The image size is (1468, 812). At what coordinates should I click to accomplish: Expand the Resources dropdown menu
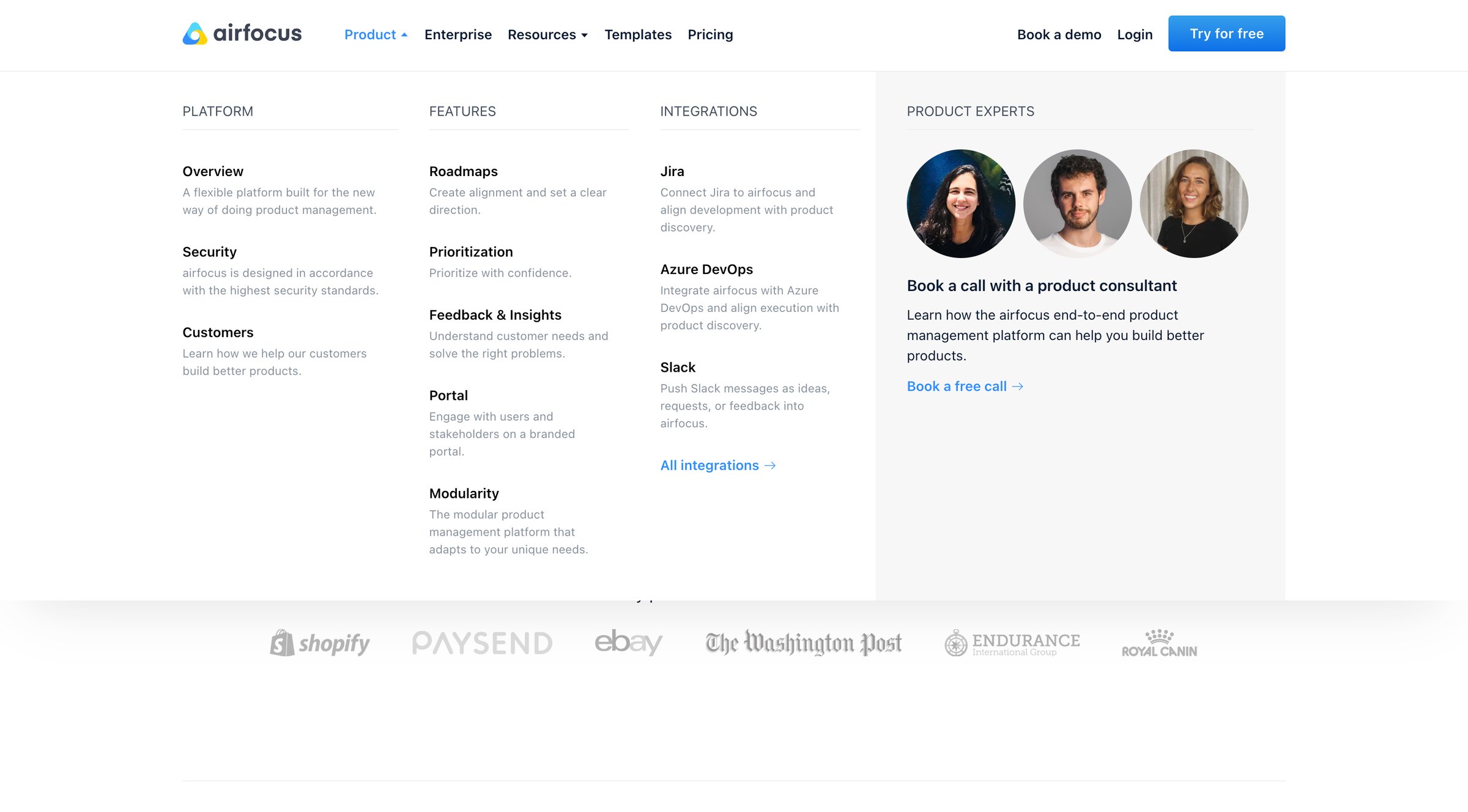click(547, 35)
